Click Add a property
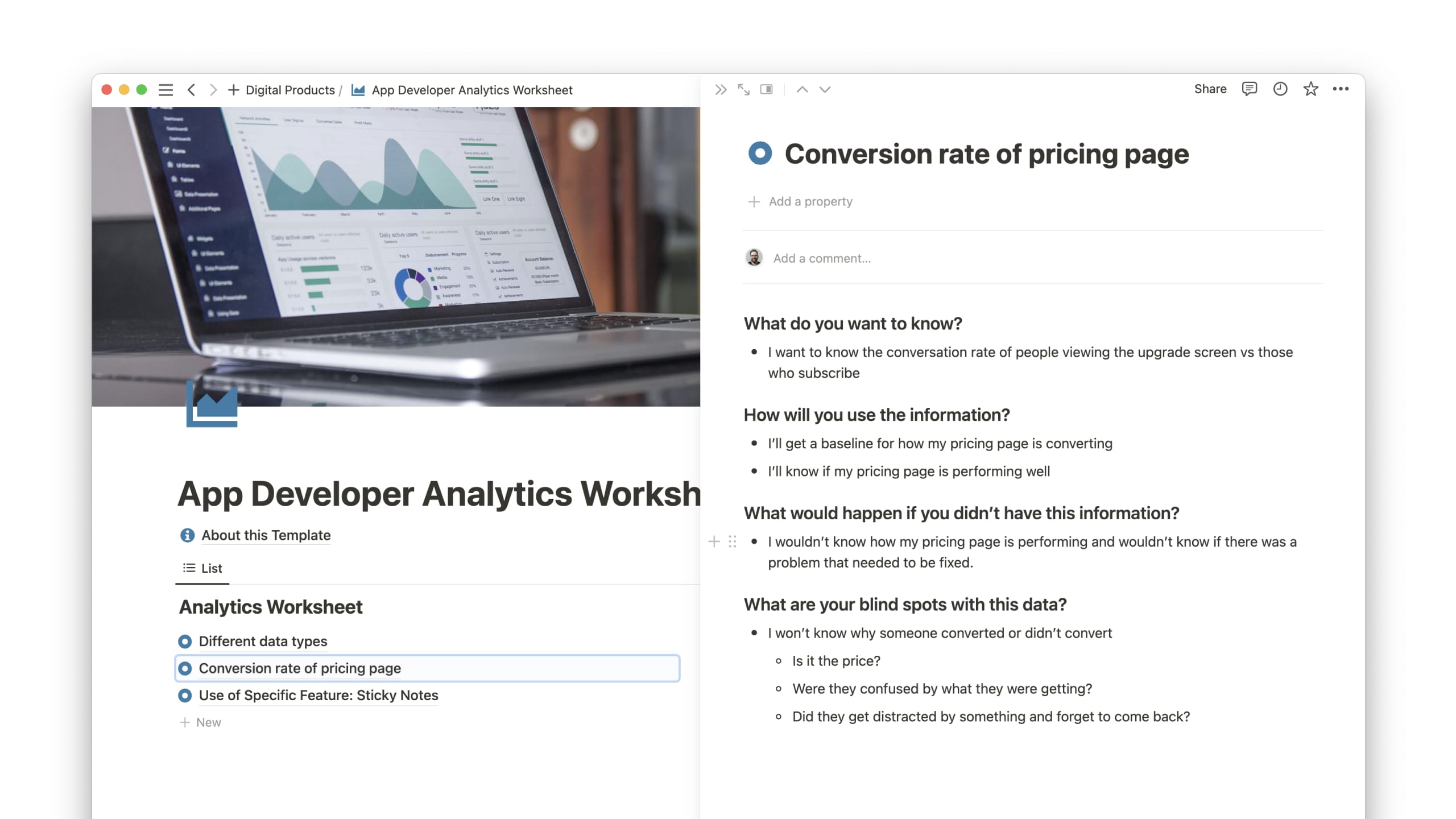 (x=810, y=201)
